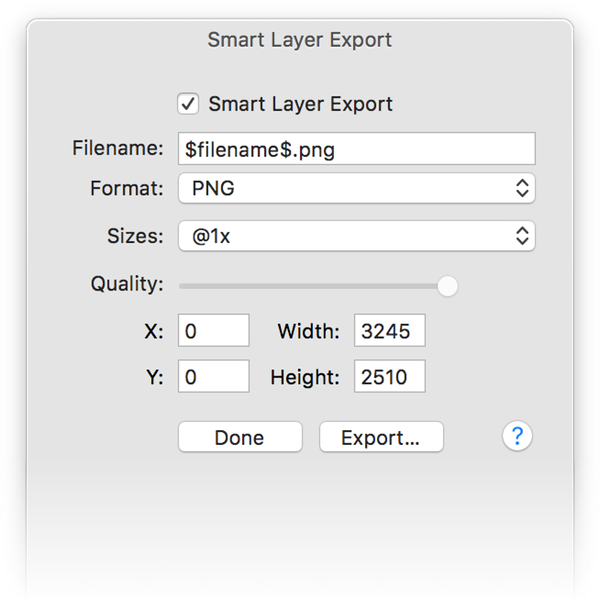Click the Export… button

click(380, 437)
